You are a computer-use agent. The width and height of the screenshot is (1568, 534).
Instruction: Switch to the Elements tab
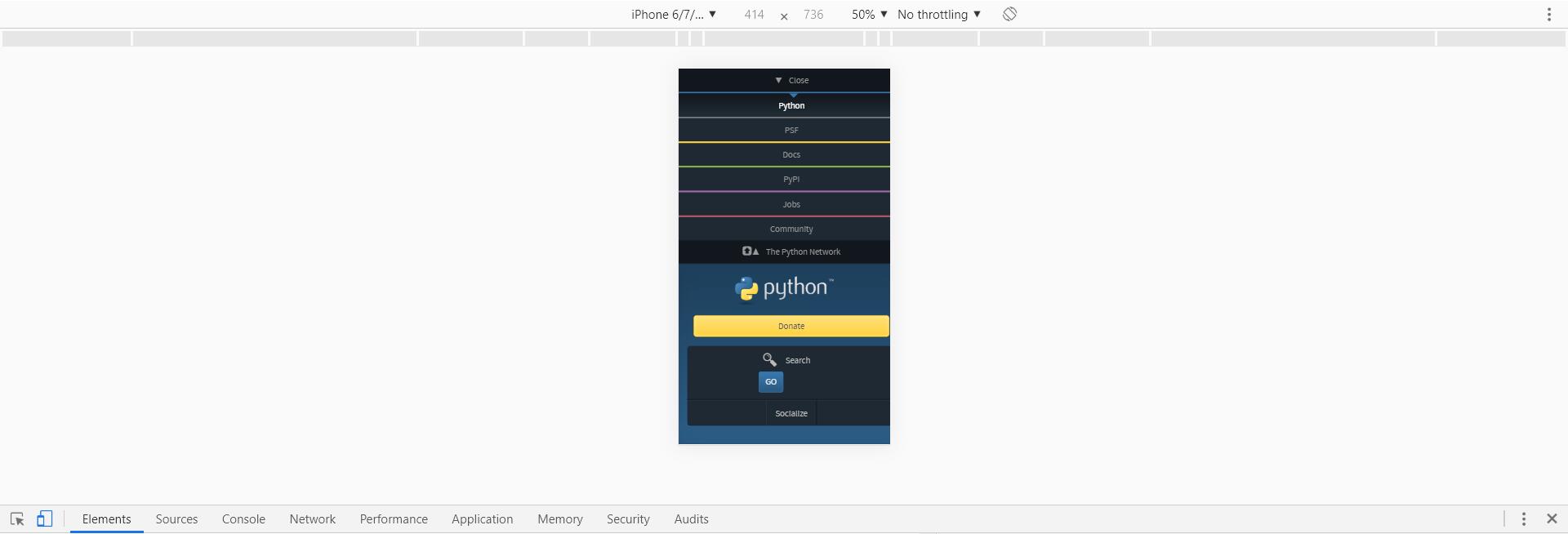106,518
